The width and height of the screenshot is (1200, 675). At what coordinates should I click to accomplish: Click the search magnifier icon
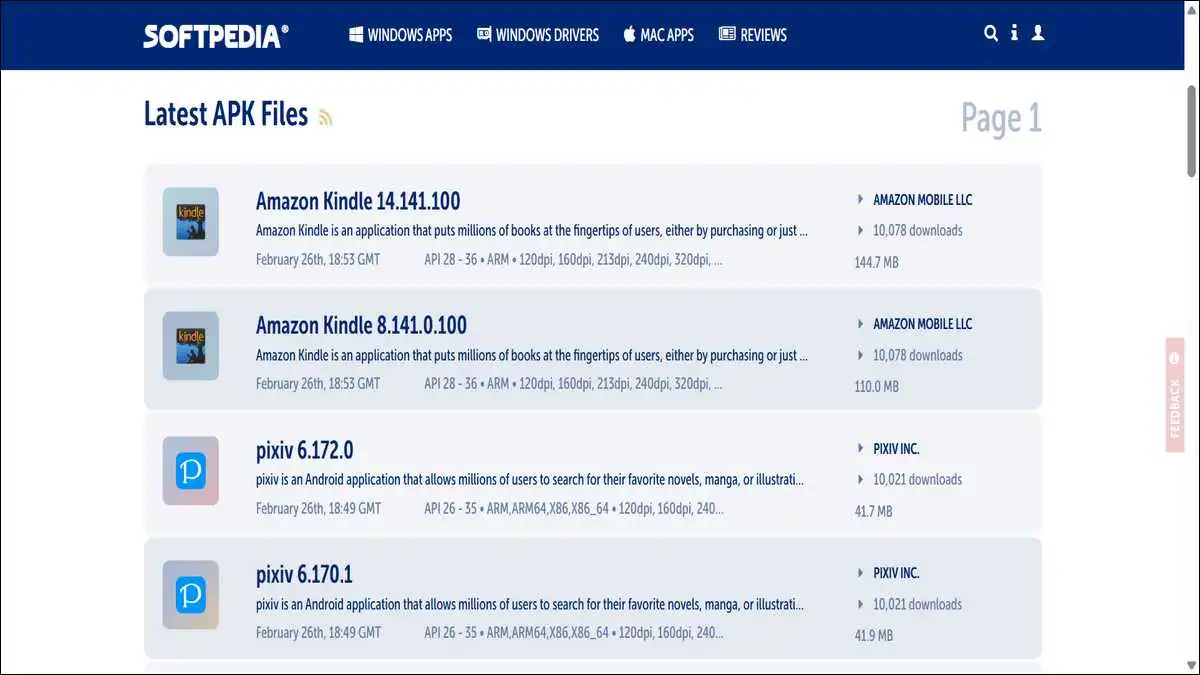point(991,33)
